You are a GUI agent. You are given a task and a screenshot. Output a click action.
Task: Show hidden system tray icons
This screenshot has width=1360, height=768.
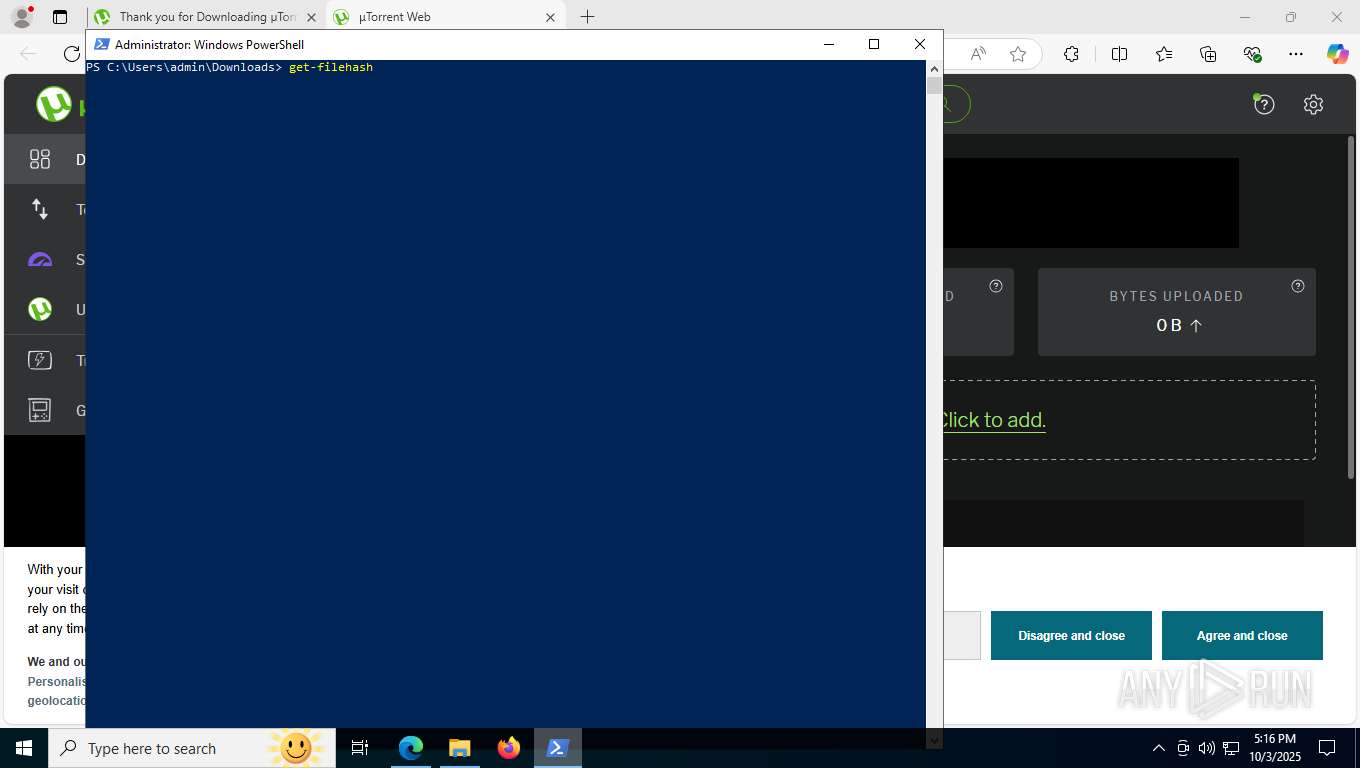[1159, 748]
